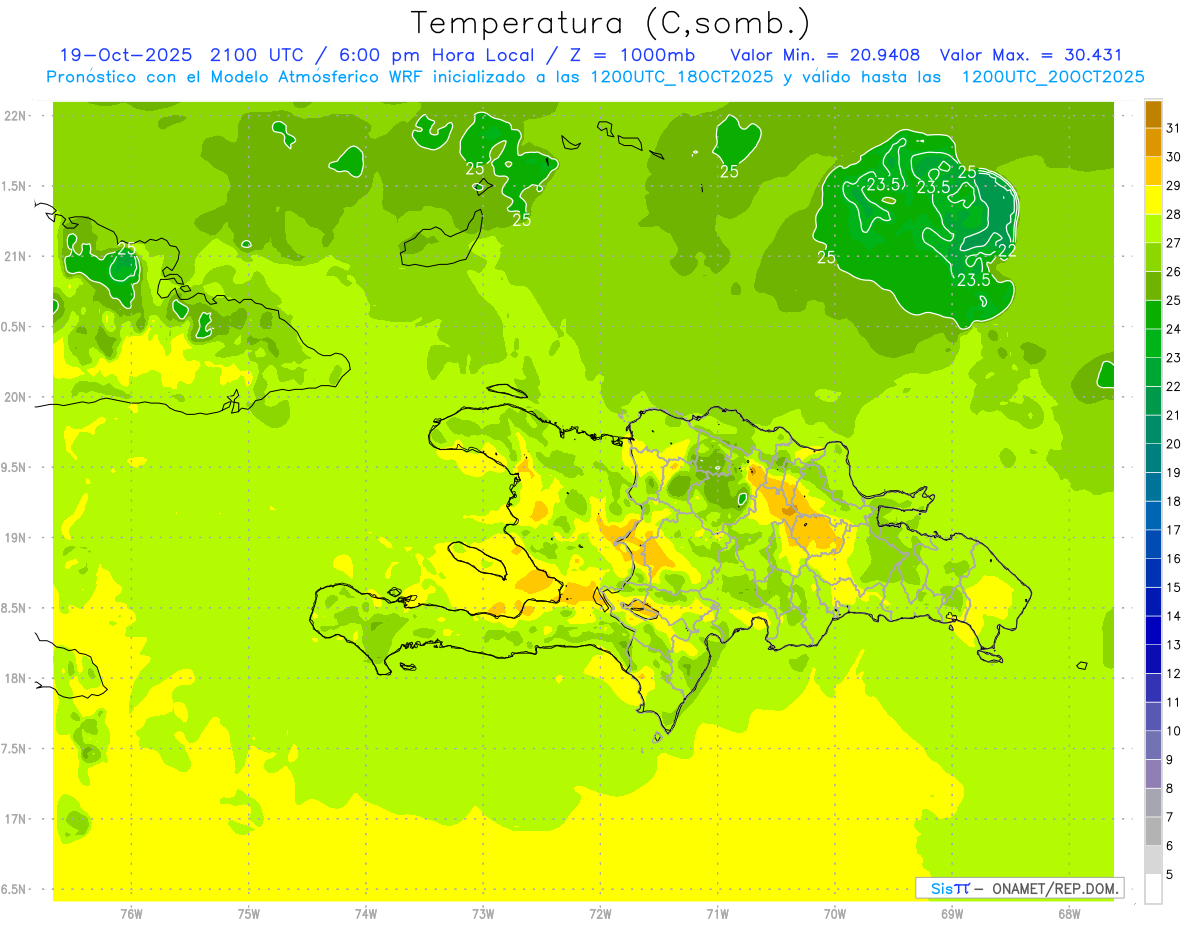Choose the gray legend swatch between 7 and 8
The width and height of the screenshot is (1200, 927).
pyautogui.click(x=1153, y=803)
